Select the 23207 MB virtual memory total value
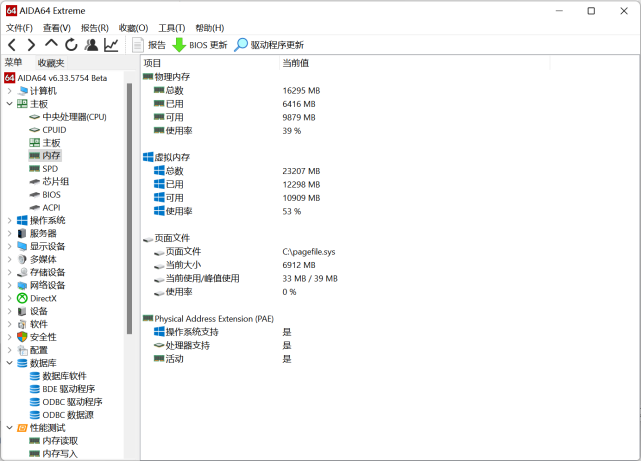641x461 pixels. coord(301,171)
